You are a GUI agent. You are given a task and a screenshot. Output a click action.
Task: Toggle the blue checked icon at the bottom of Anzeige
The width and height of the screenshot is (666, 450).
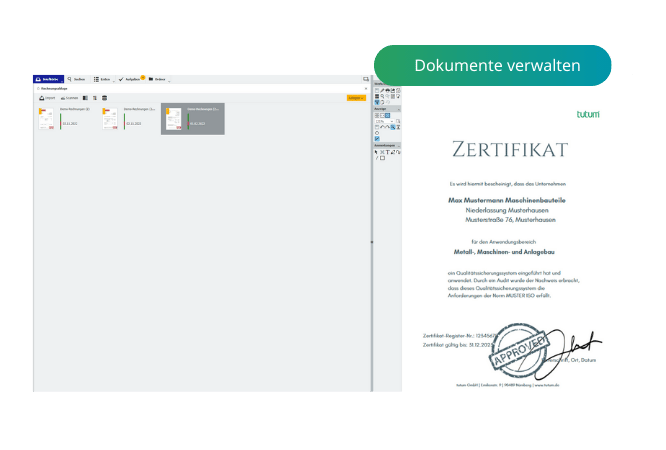click(x=377, y=139)
